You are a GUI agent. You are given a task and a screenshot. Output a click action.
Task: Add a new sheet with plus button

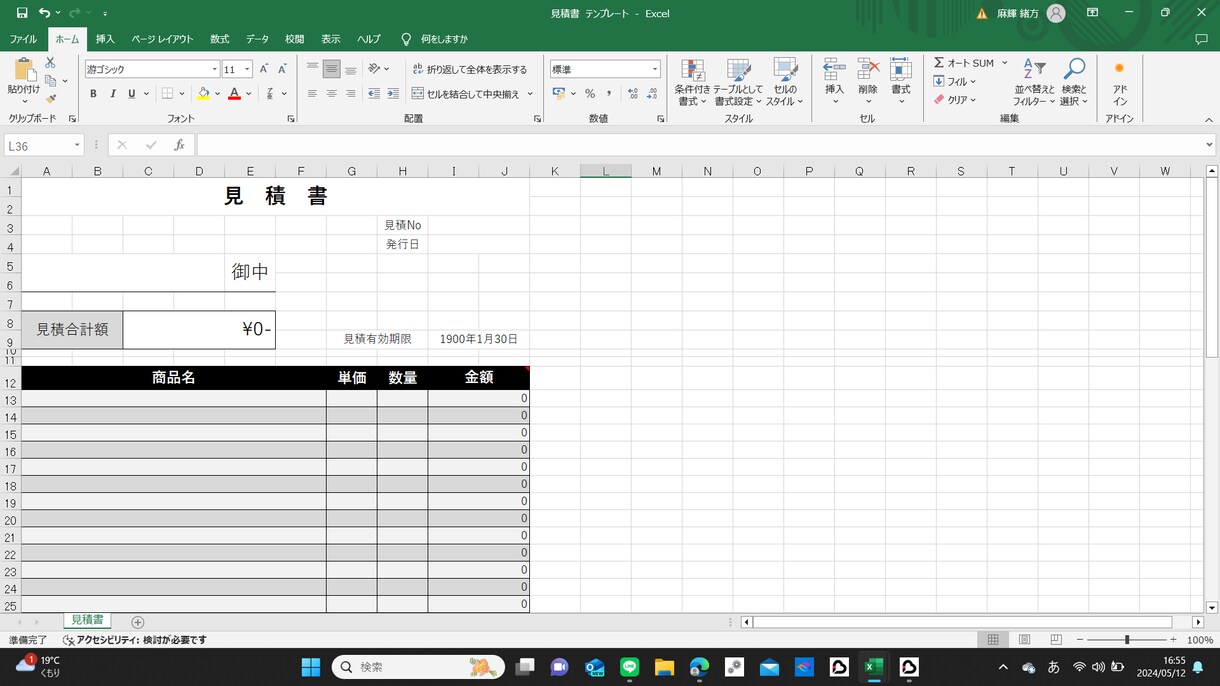(138, 622)
